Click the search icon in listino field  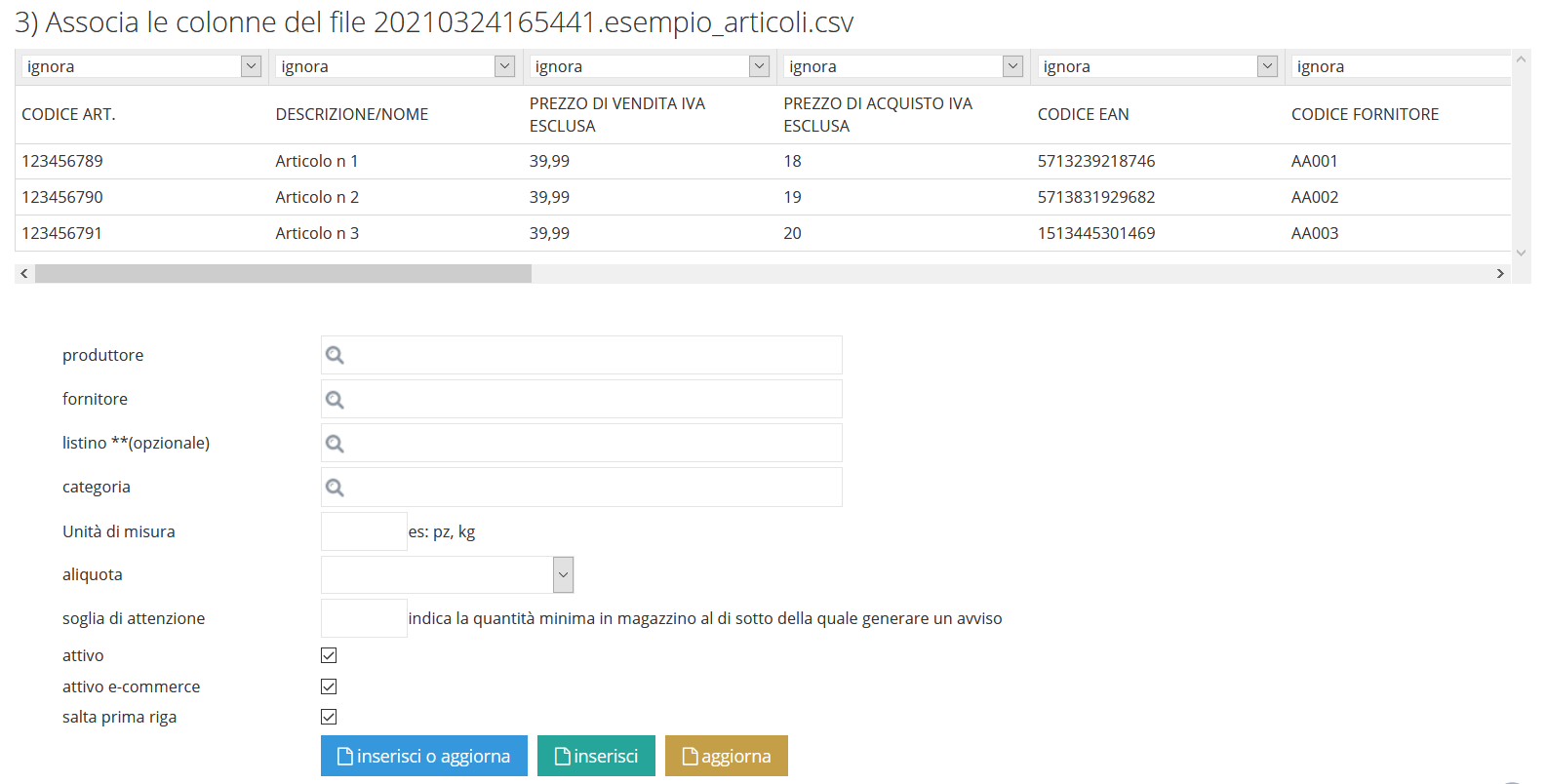point(335,444)
